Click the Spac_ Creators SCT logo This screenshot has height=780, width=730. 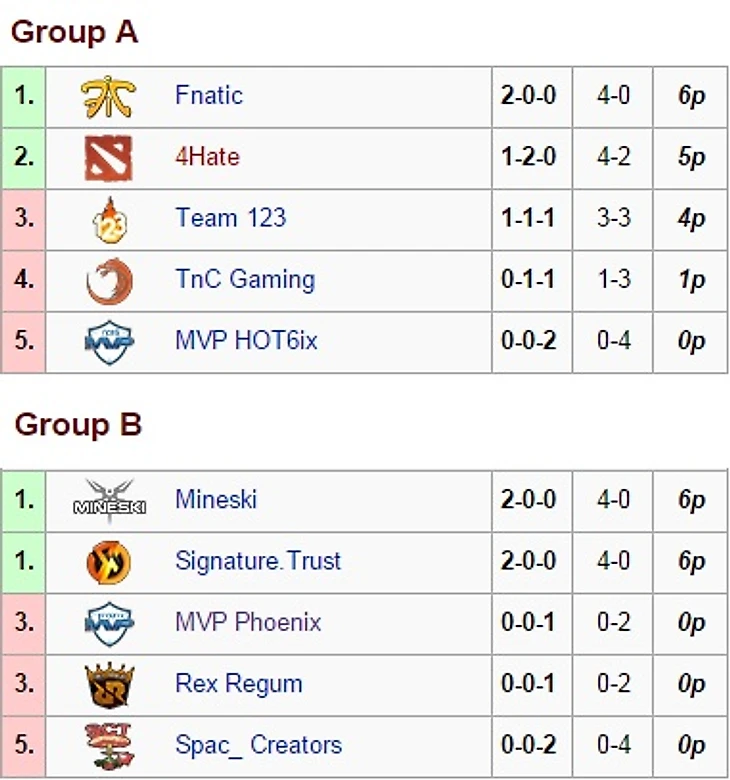pos(109,746)
